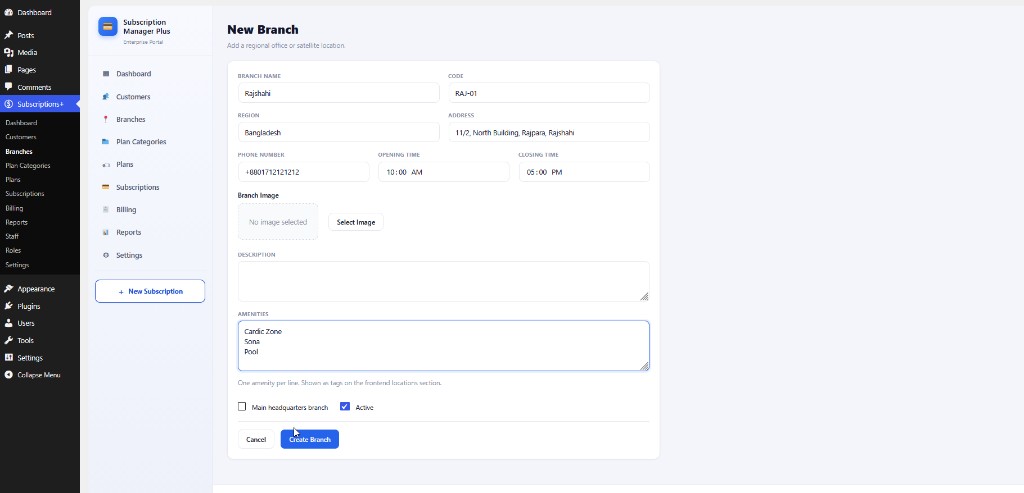
Task: Check the Main headquarters branch checkbox
Action: tap(242, 407)
